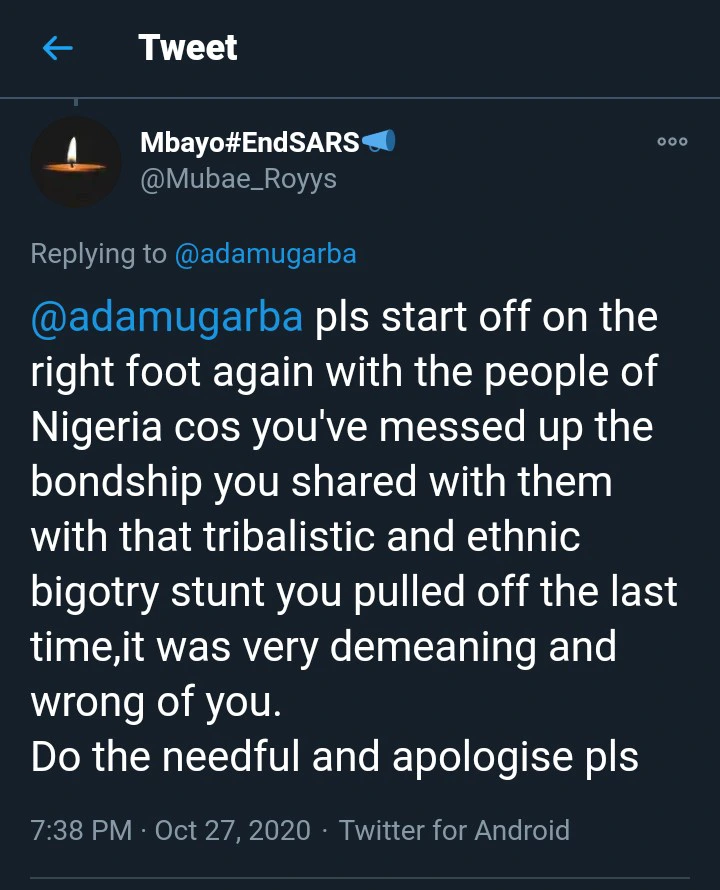Tap the Tweet header title
This screenshot has height=890, width=720.
click(x=188, y=48)
